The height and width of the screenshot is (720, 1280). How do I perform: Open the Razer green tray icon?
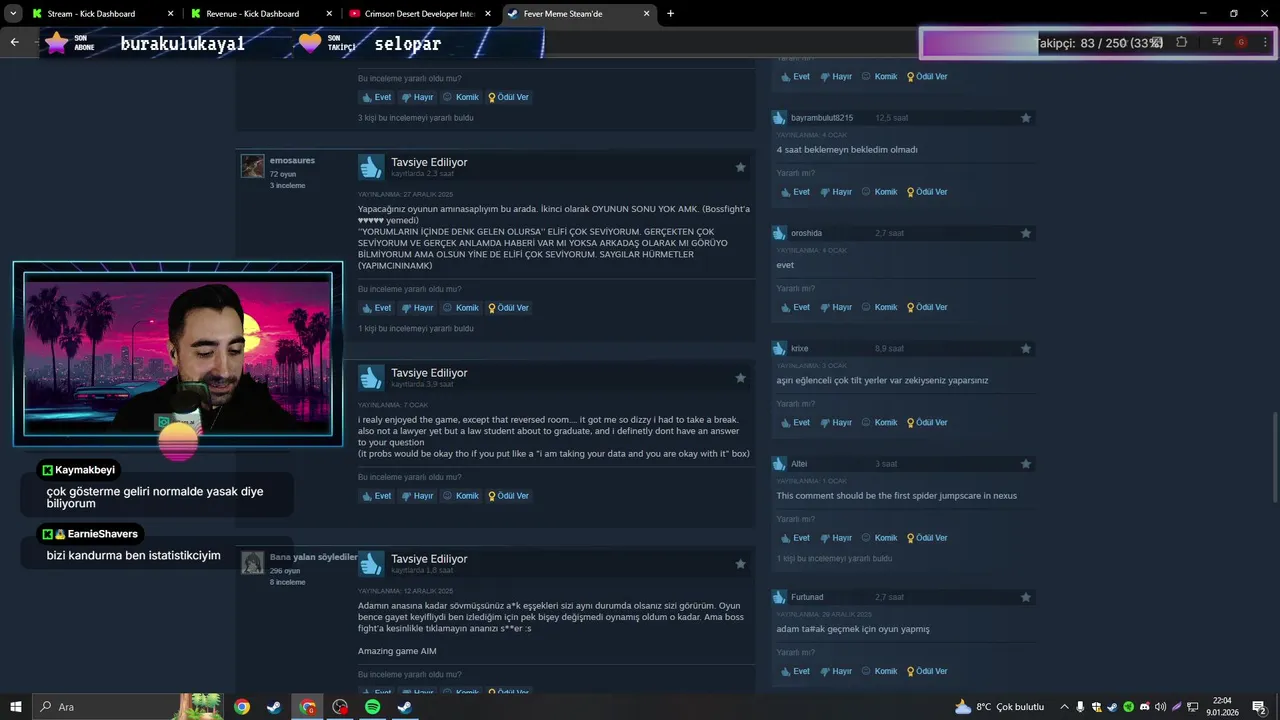[1128, 707]
